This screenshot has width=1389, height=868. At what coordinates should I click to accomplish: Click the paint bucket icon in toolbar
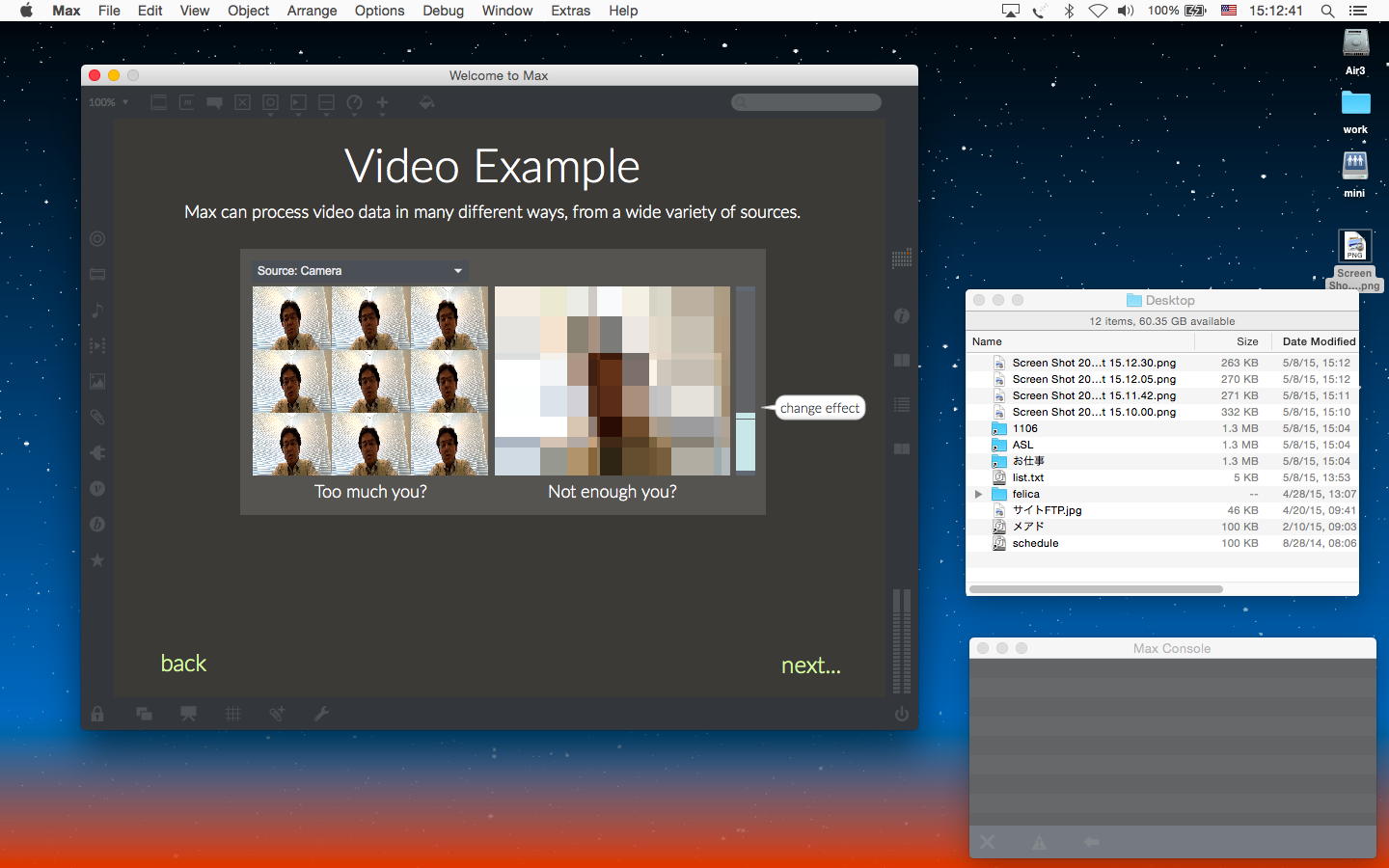[426, 102]
